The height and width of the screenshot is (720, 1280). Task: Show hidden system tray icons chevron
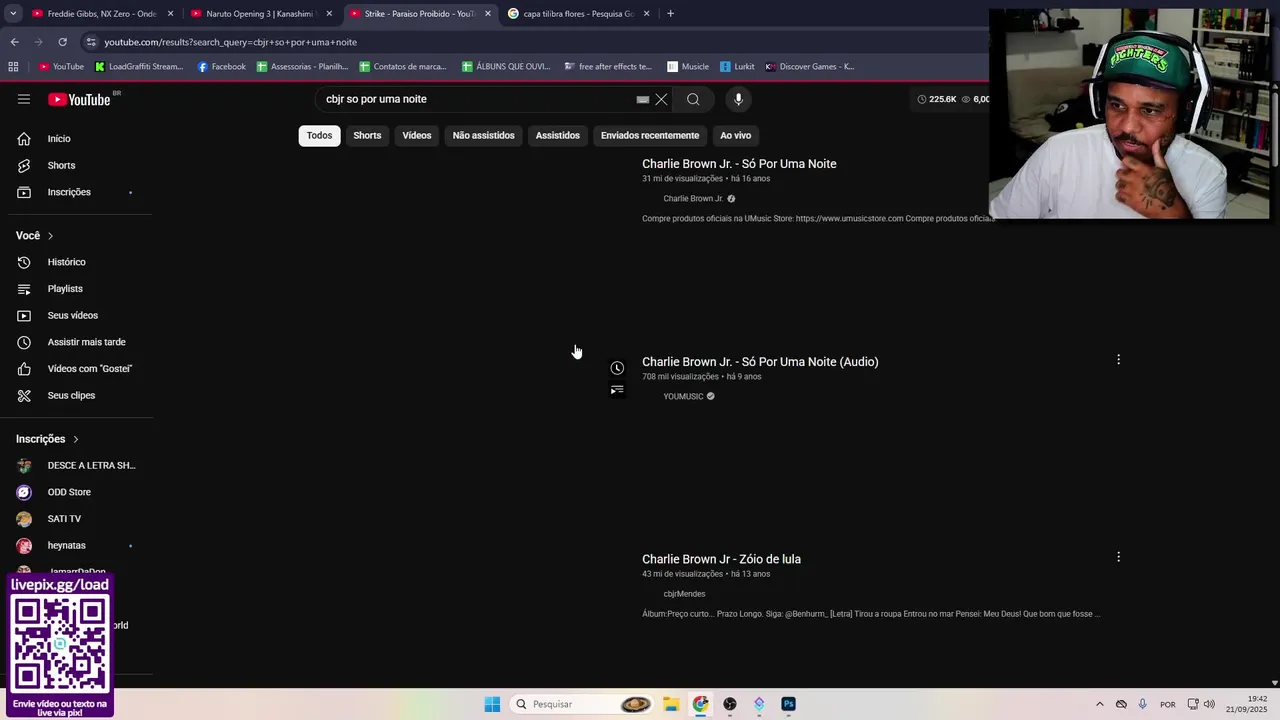[1100, 704]
